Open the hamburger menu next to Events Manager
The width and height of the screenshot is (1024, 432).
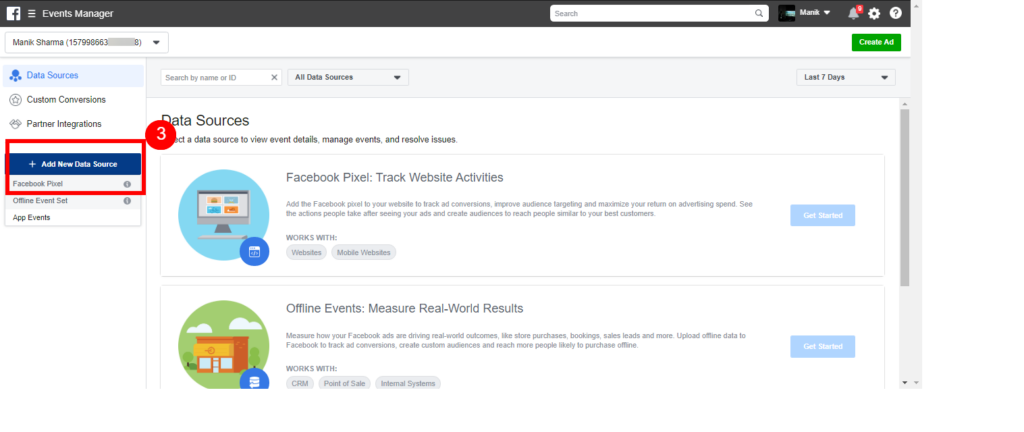[x=31, y=14]
